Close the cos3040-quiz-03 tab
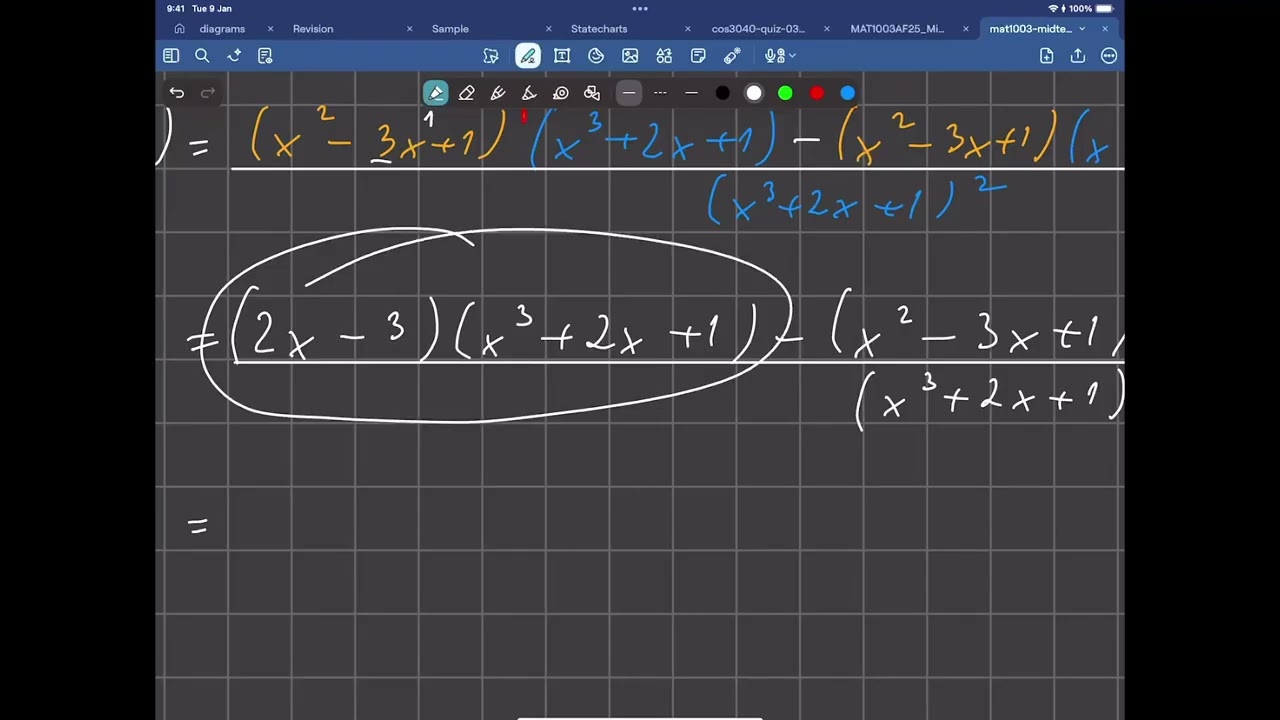The image size is (1280, 720). pos(826,29)
